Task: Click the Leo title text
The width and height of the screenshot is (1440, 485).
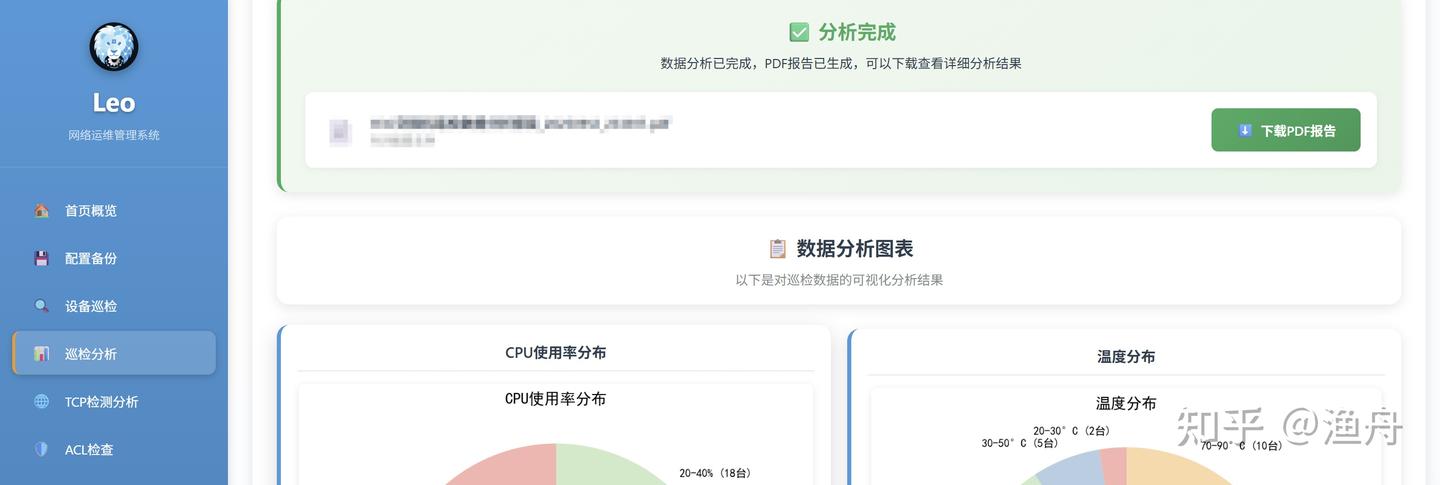Action: (114, 102)
